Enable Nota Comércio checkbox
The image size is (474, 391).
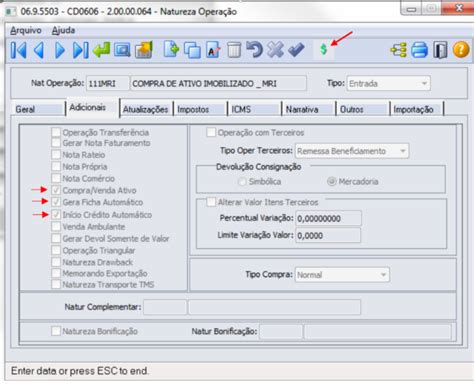point(56,178)
